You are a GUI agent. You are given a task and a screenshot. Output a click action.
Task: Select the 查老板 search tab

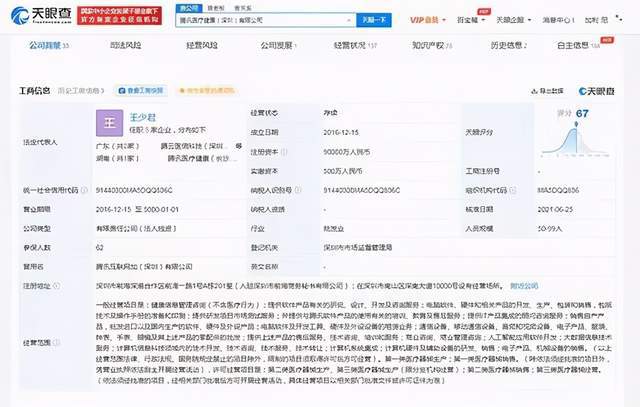click(216, 8)
